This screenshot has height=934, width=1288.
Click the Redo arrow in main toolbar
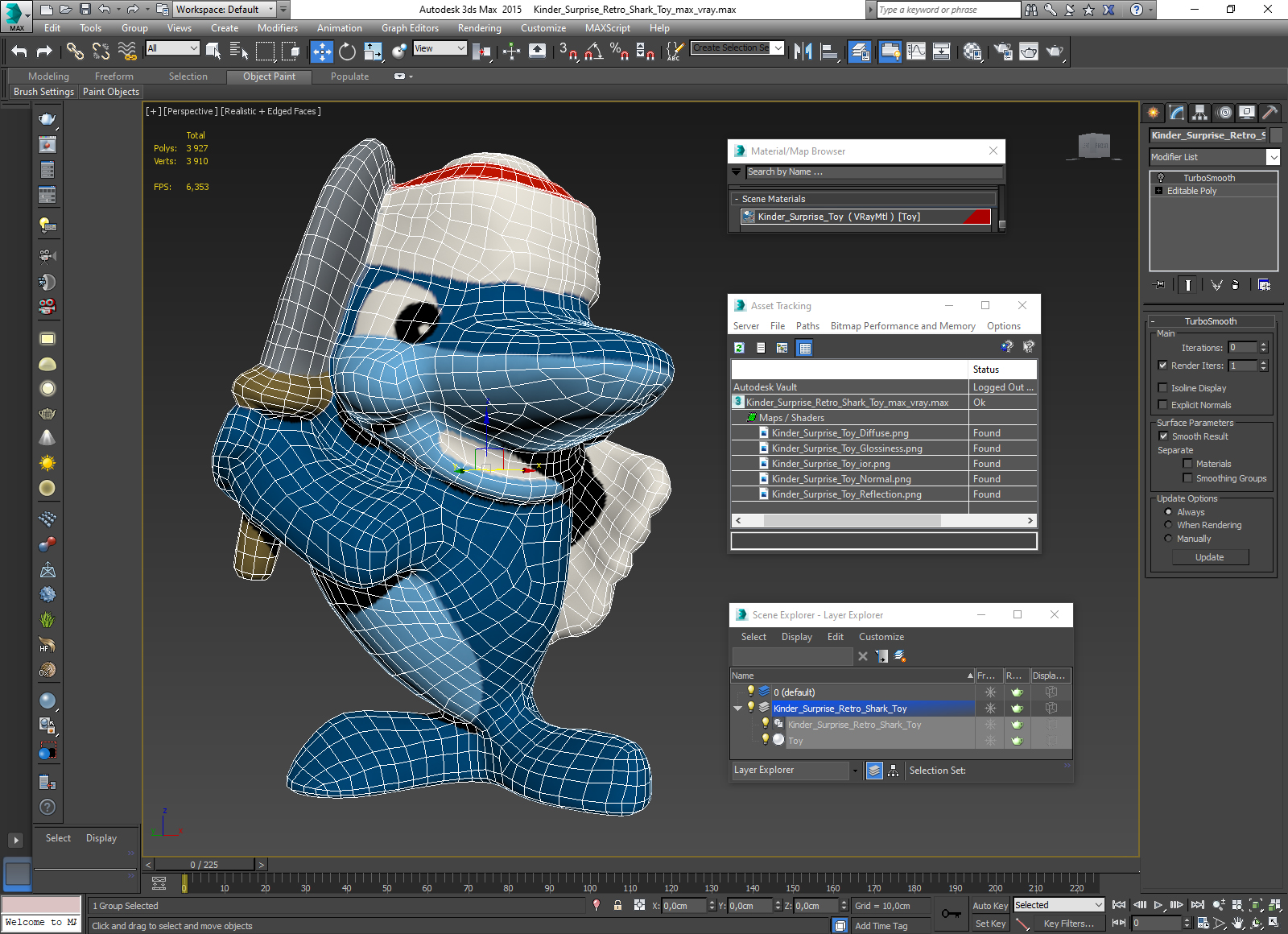(x=44, y=52)
